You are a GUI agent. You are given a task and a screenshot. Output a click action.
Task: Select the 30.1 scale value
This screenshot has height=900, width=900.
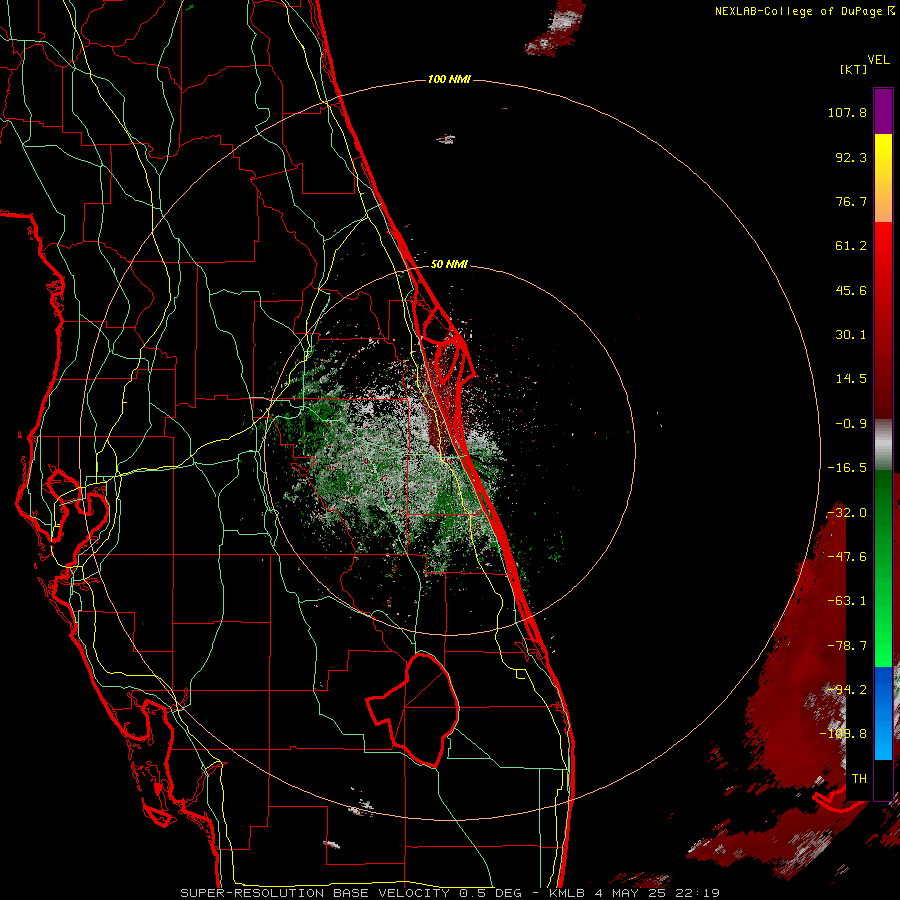click(851, 335)
